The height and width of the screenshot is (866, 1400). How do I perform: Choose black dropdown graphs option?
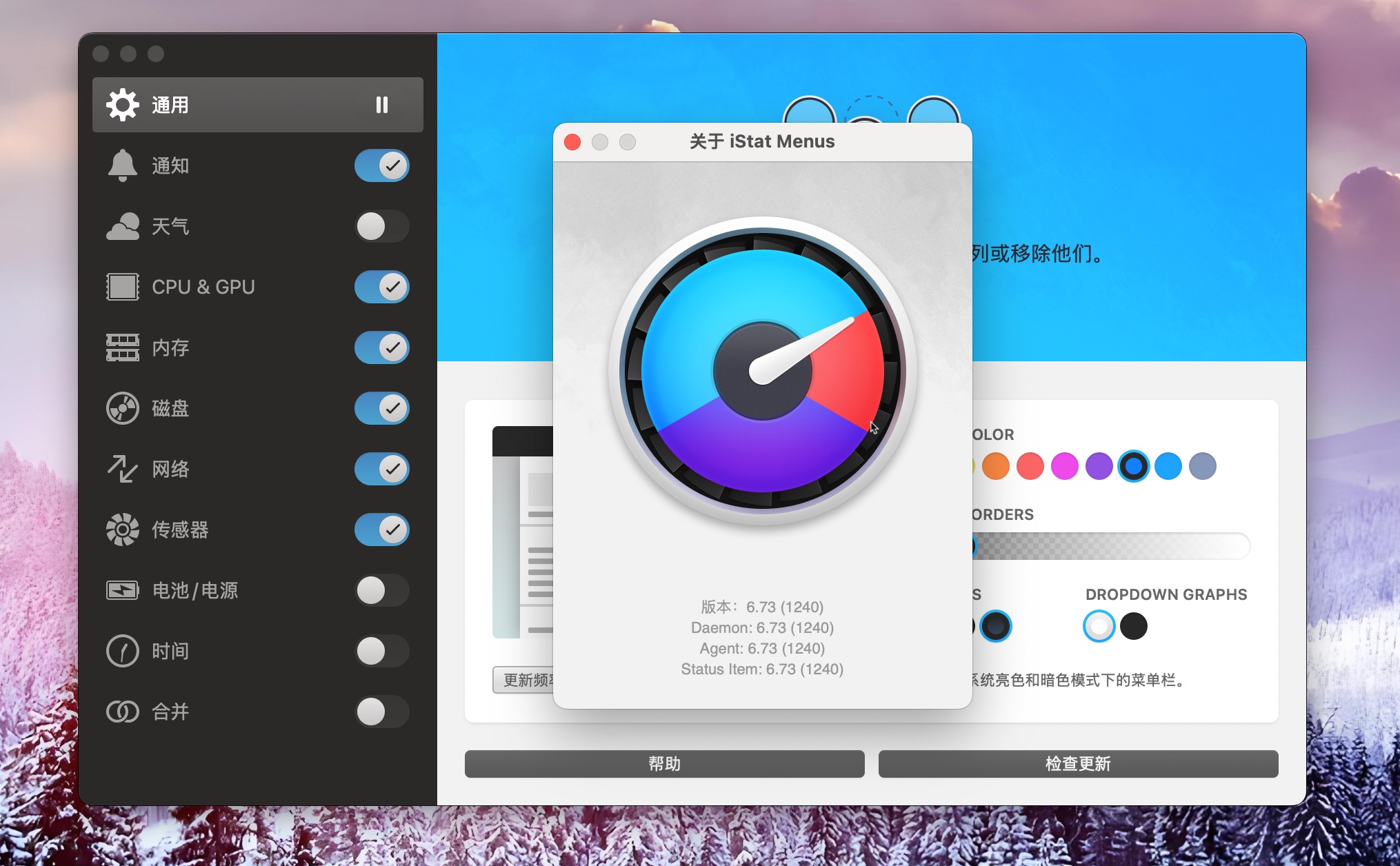tap(1134, 626)
